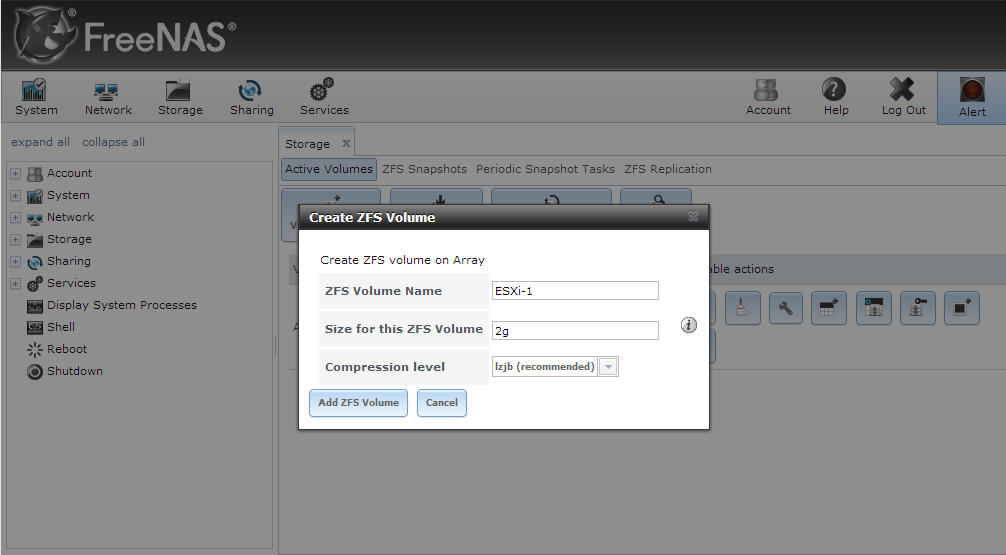This screenshot has width=1006, height=555.
Task: Switch to Periodic Snapshot Tasks tab
Action: [545, 169]
